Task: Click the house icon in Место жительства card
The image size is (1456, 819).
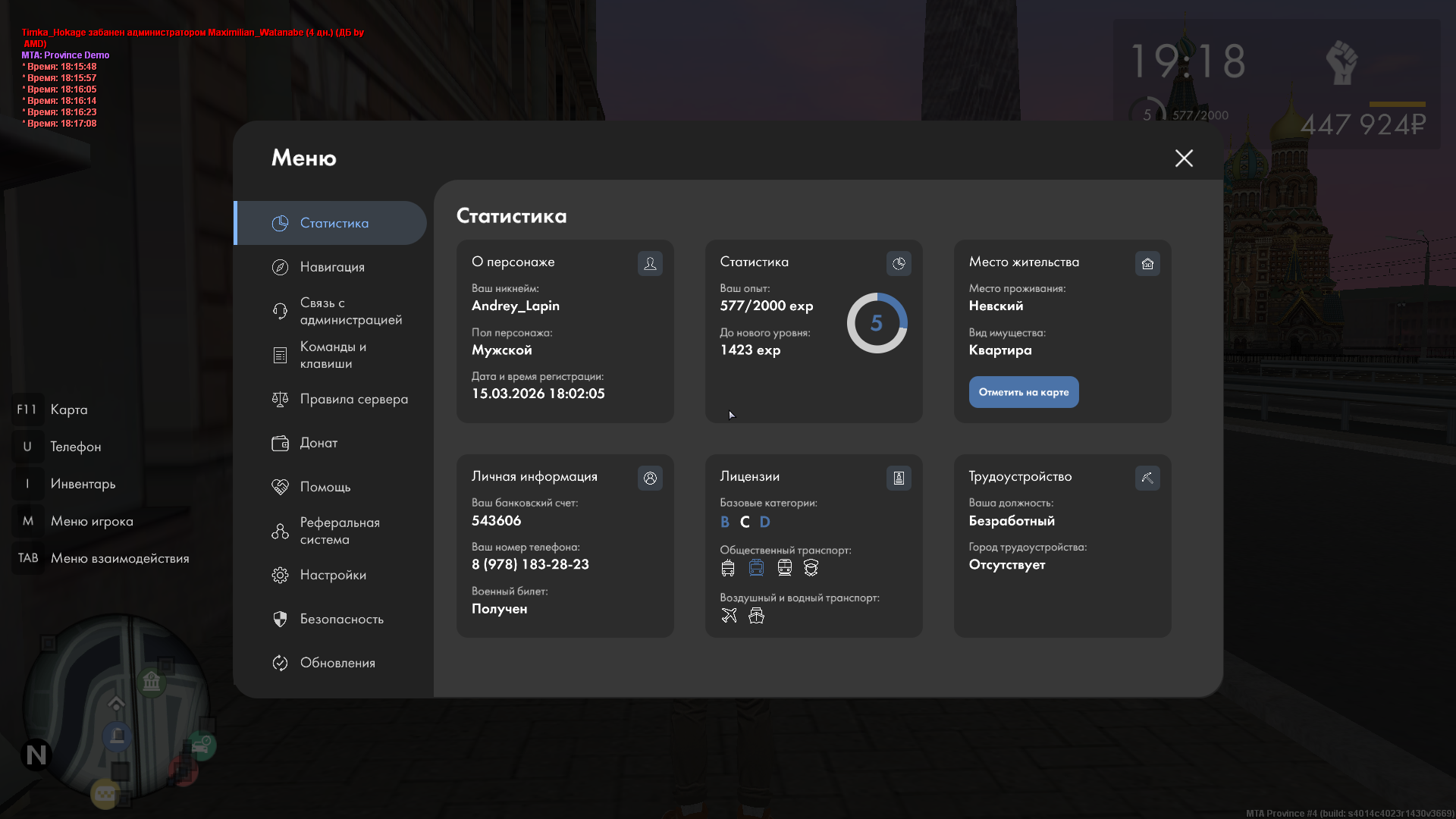Action: tap(1147, 263)
